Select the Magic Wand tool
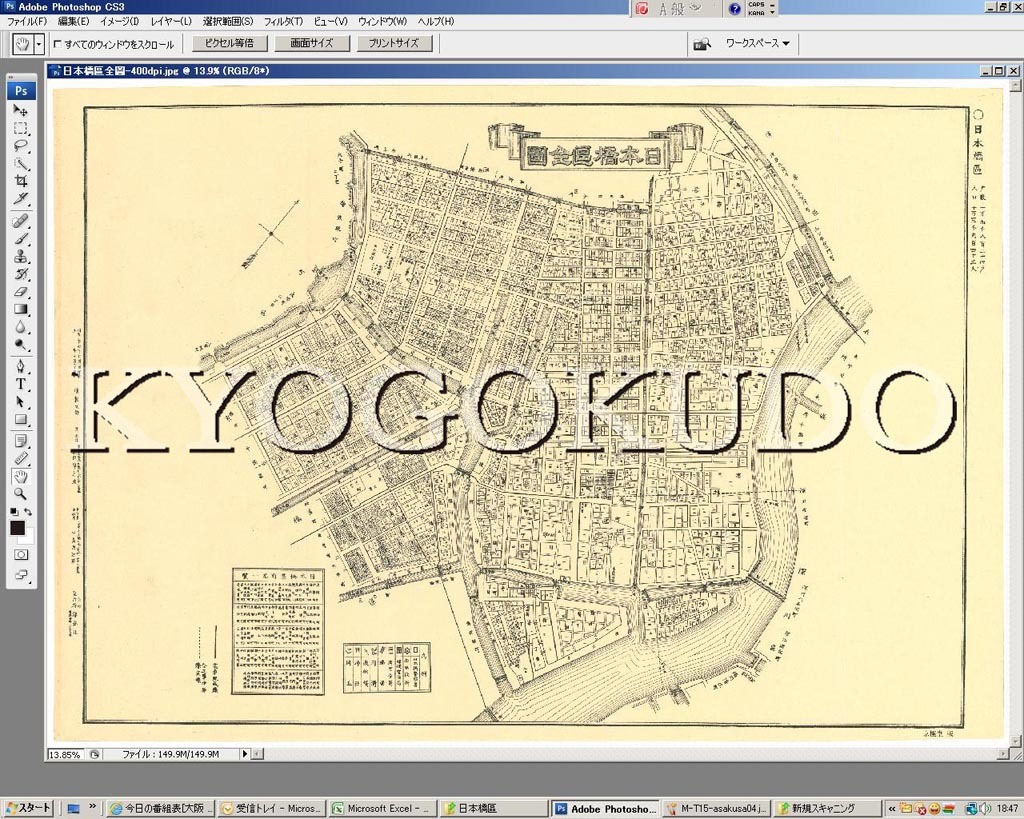 click(x=21, y=163)
